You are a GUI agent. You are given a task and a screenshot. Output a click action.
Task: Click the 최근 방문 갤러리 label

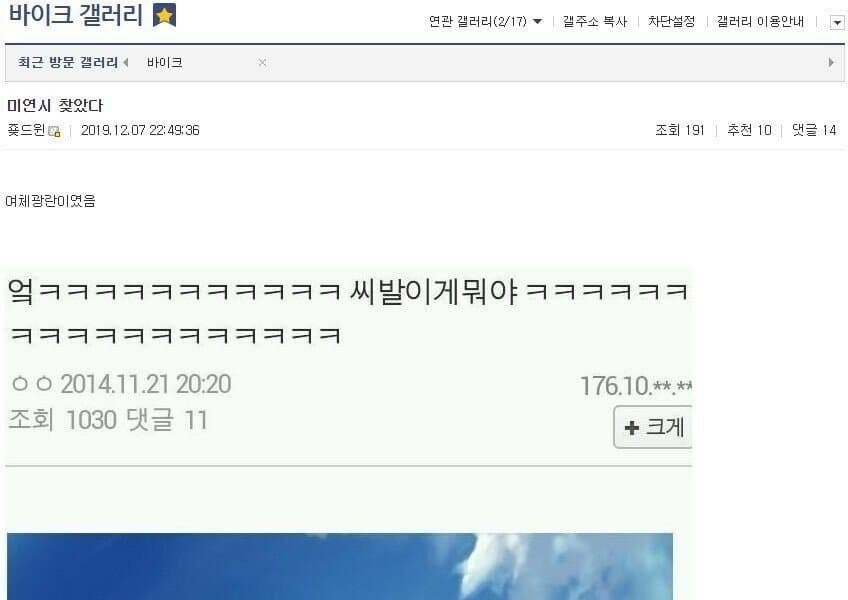click(68, 62)
